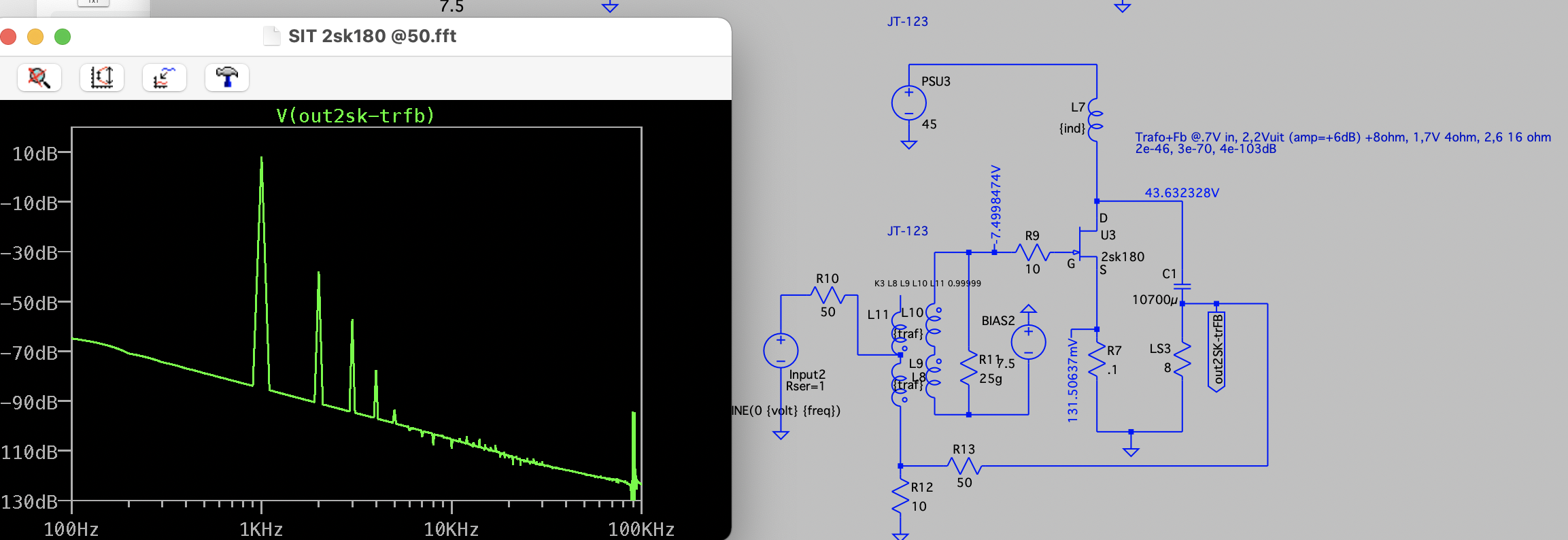Click the FFT window title SIT 2sk180 @50.fft
The height and width of the screenshot is (540, 1568).
click(372, 36)
